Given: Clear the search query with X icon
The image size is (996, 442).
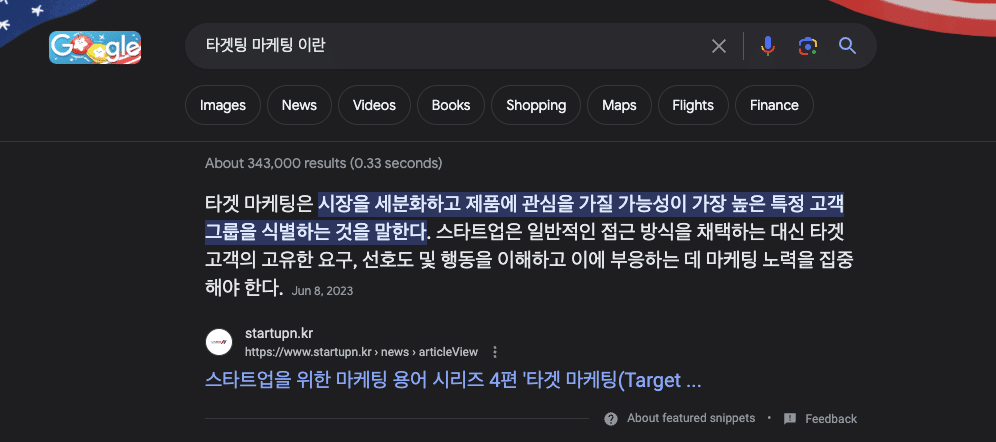Looking at the screenshot, I should point(718,46).
